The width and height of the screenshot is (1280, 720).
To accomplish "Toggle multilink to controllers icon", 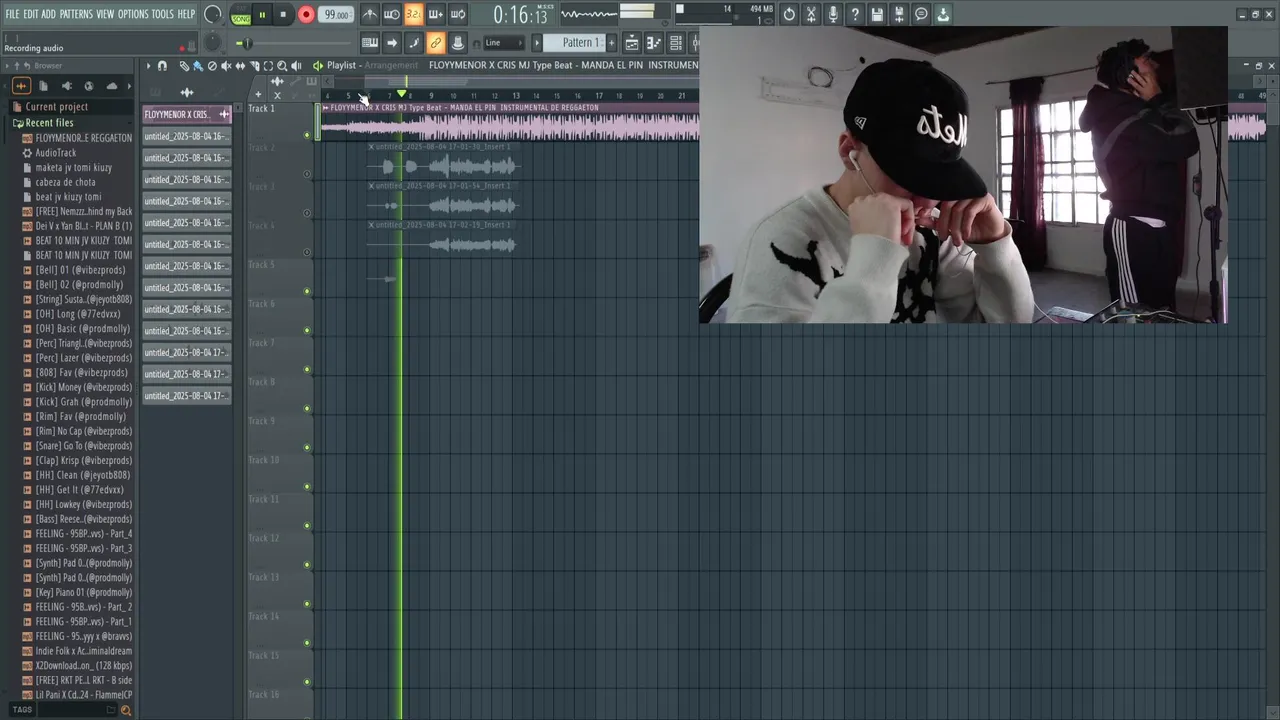I will (x=458, y=43).
